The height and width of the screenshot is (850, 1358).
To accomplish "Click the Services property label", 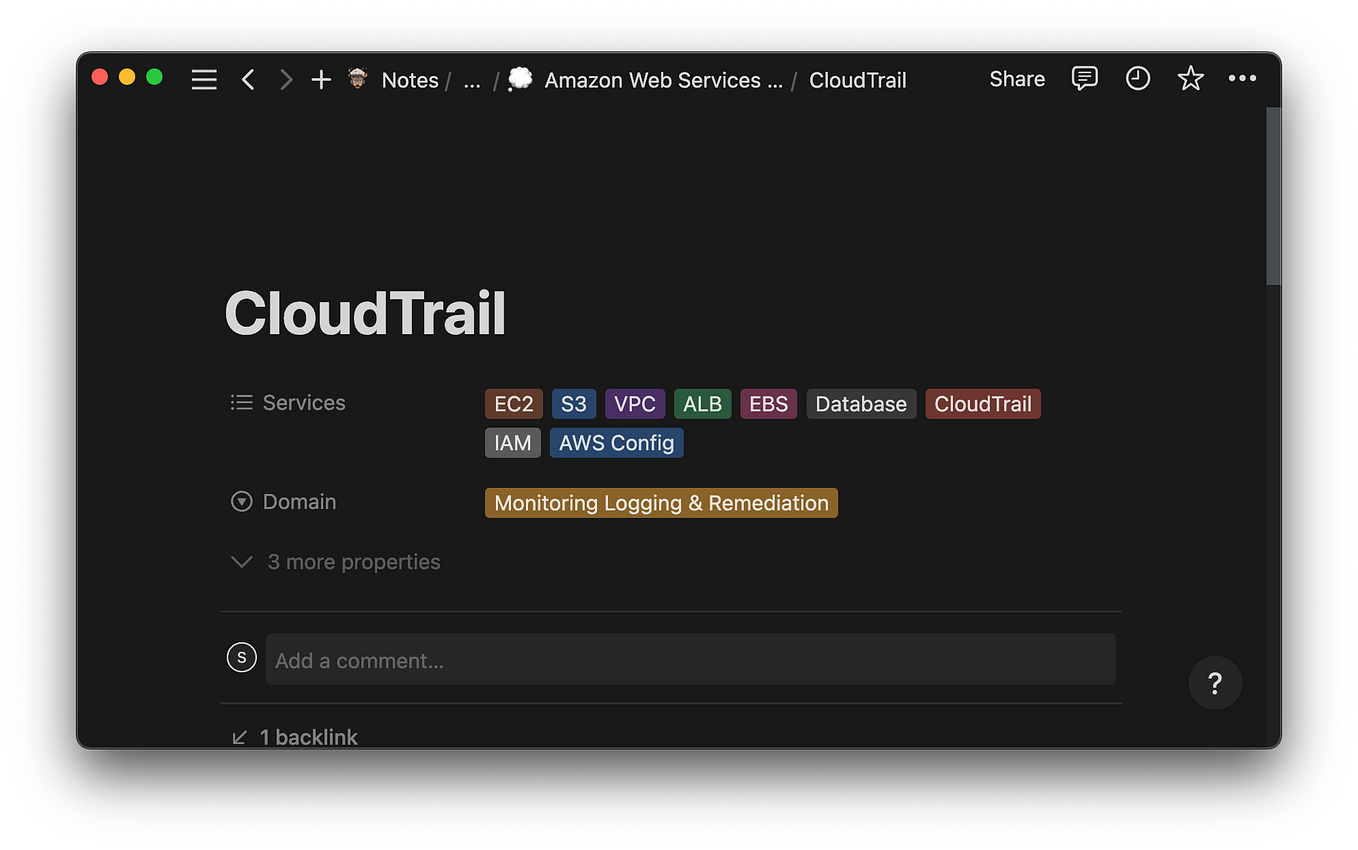I will click(288, 402).
